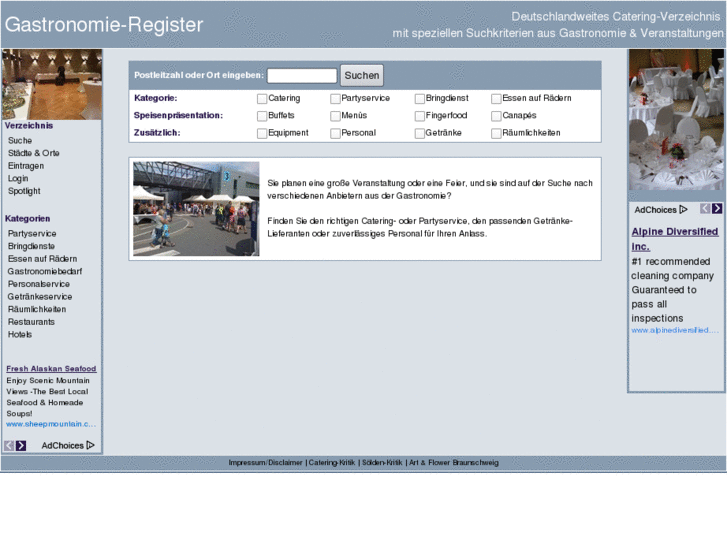Open the Bringdienste category link
This screenshot has height=545, width=727.
click(x=31, y=246)
